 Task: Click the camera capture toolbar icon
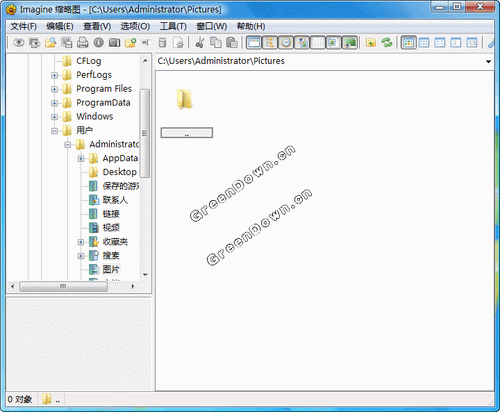(x=114, y=43)
